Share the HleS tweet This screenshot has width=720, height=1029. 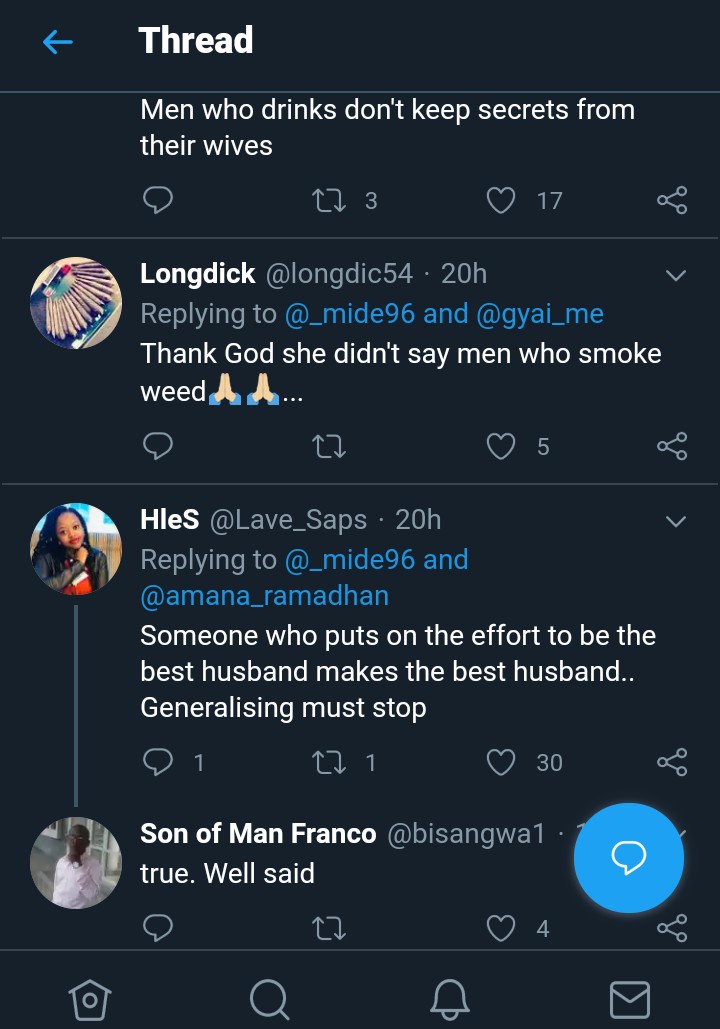672,762
